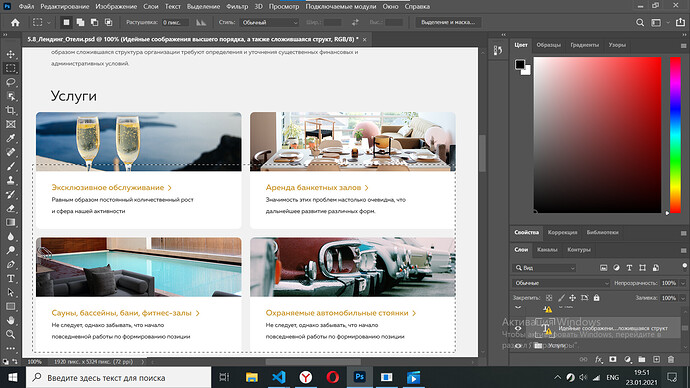Select the Hand tool
Screen dimensions: 690x388
tap(11, 320)
